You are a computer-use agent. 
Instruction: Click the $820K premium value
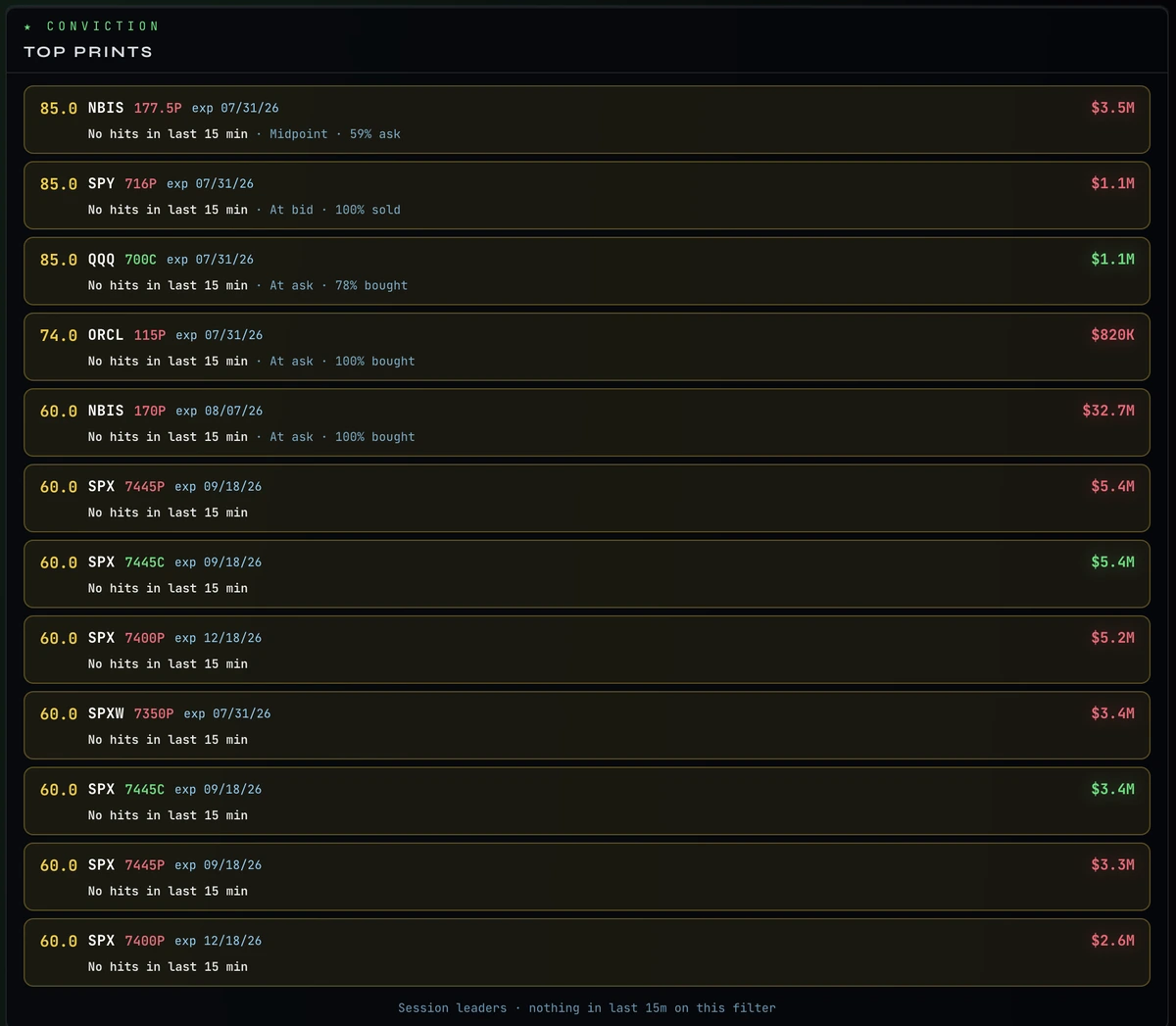(1112, 334)
